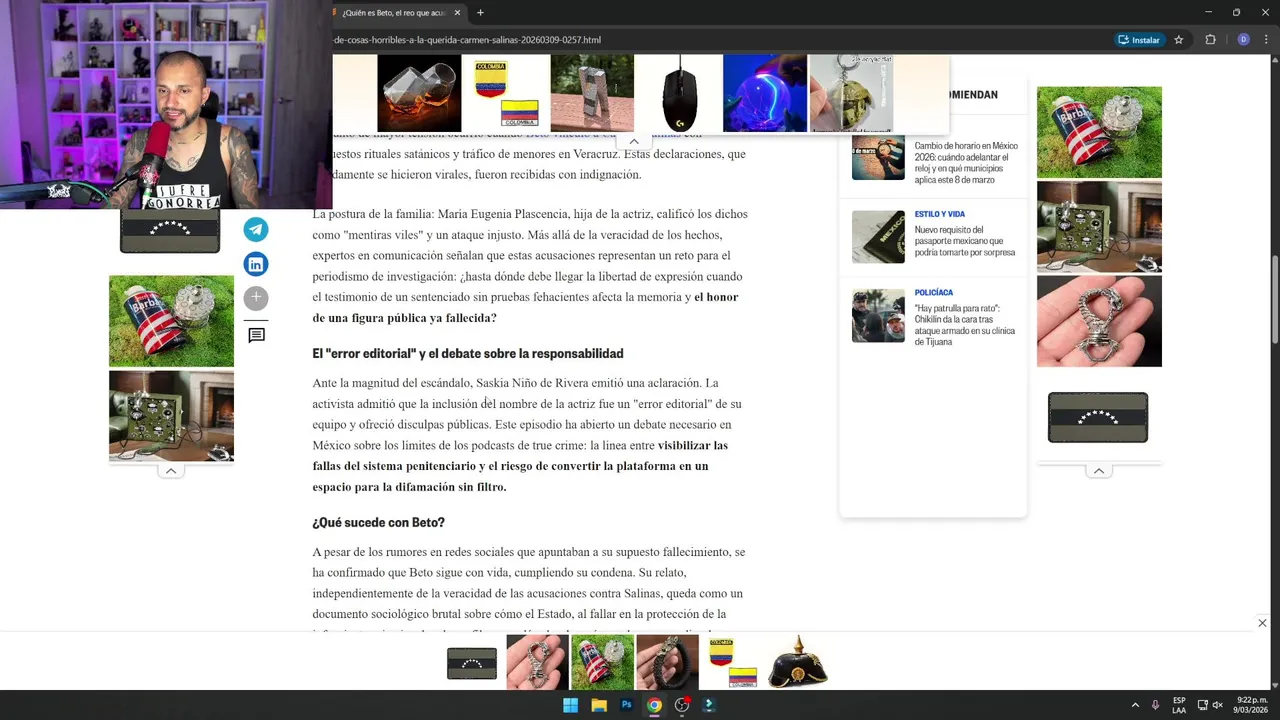The width and height of the screenshot is (1280, 720).
Task: Close the bottom ad banner
Action: 1262,623
